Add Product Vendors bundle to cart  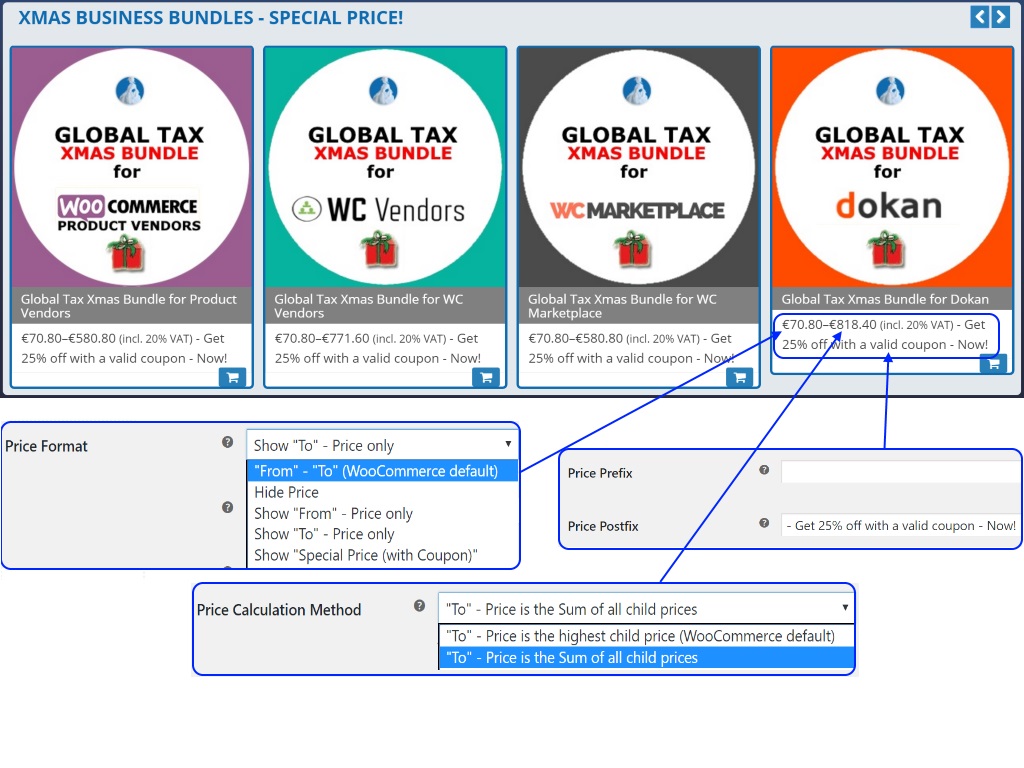pyautogui.click(x=232, y=377)
